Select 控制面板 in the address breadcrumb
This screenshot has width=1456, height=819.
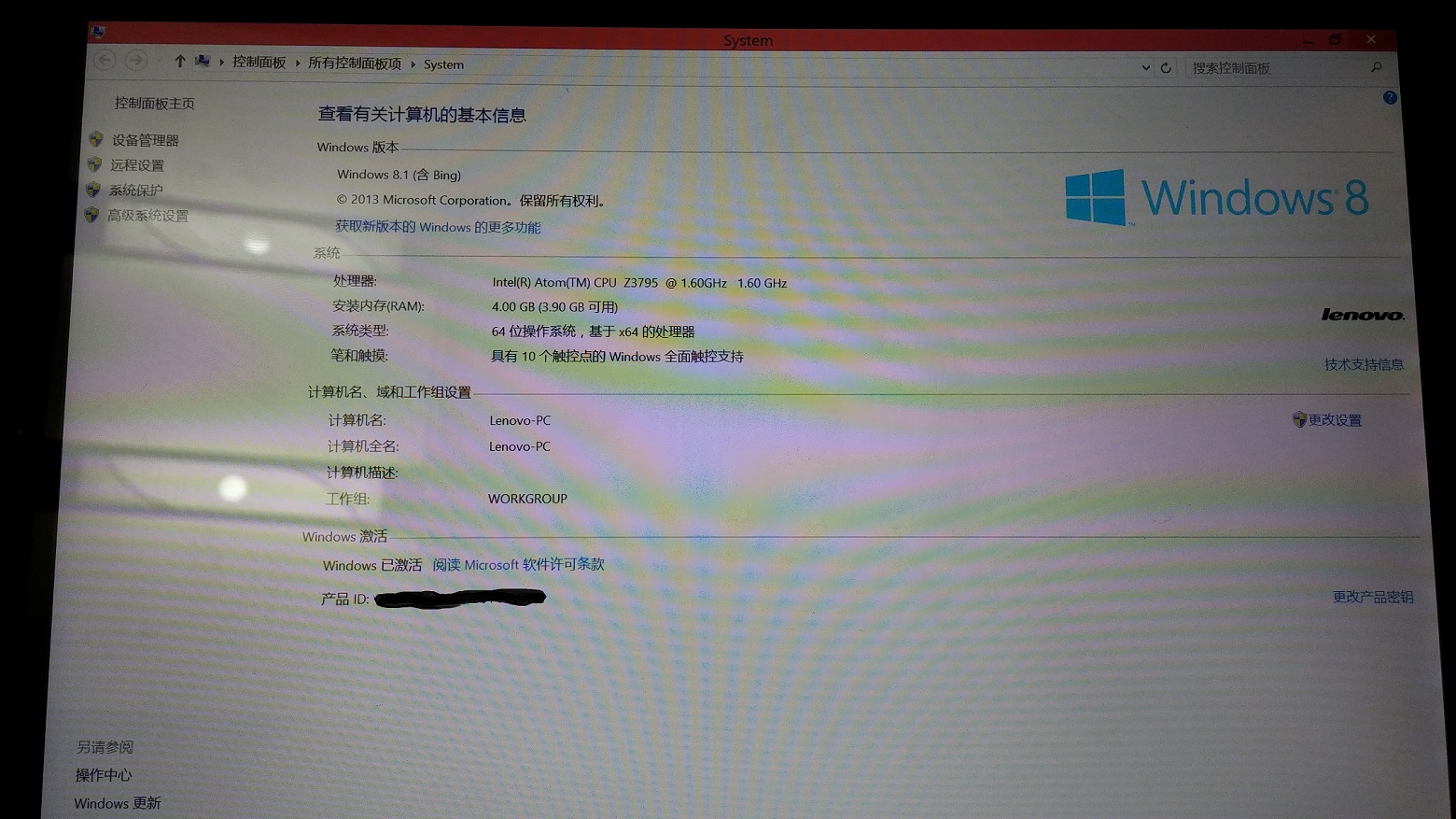pyautogui.click(x=259, y=62)
